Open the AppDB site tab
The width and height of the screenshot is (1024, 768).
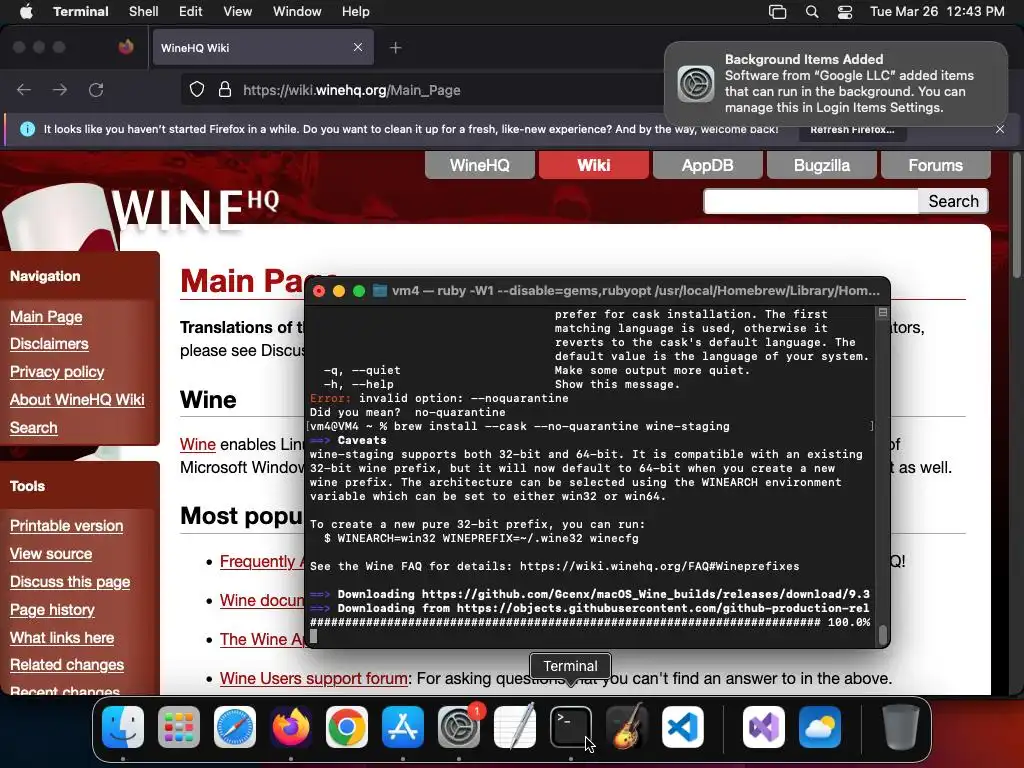pyautogui.click(x=707, y=165)
